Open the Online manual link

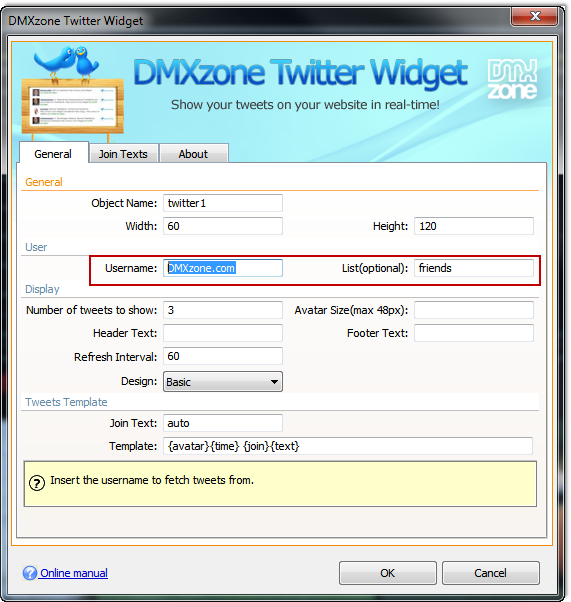74,573
